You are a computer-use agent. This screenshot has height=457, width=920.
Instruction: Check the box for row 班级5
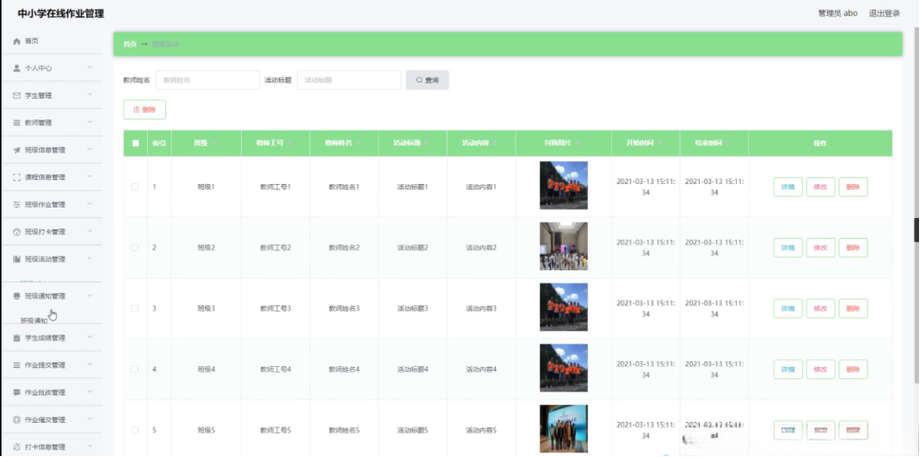(x=135, y=430)
